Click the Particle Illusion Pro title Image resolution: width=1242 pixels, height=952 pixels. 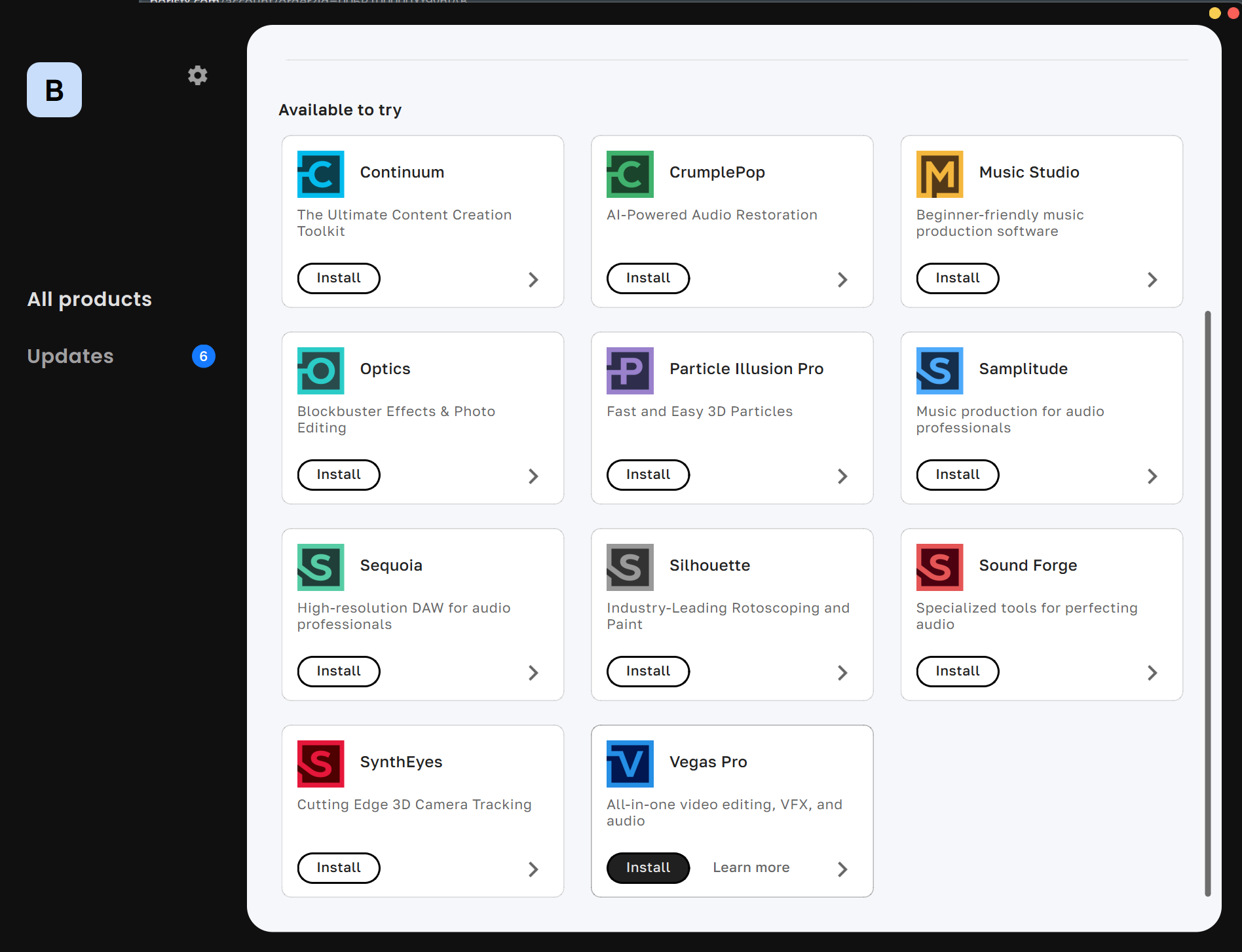pyautogui.click(x=747, y=369)
